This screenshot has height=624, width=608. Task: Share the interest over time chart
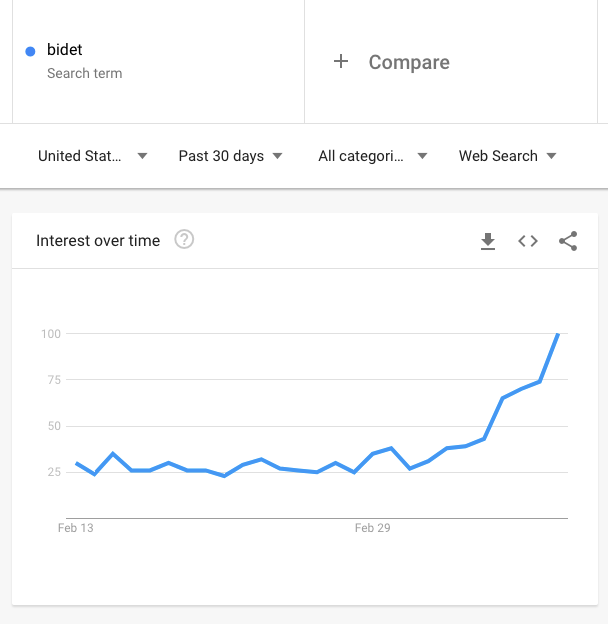pos(568,241)
